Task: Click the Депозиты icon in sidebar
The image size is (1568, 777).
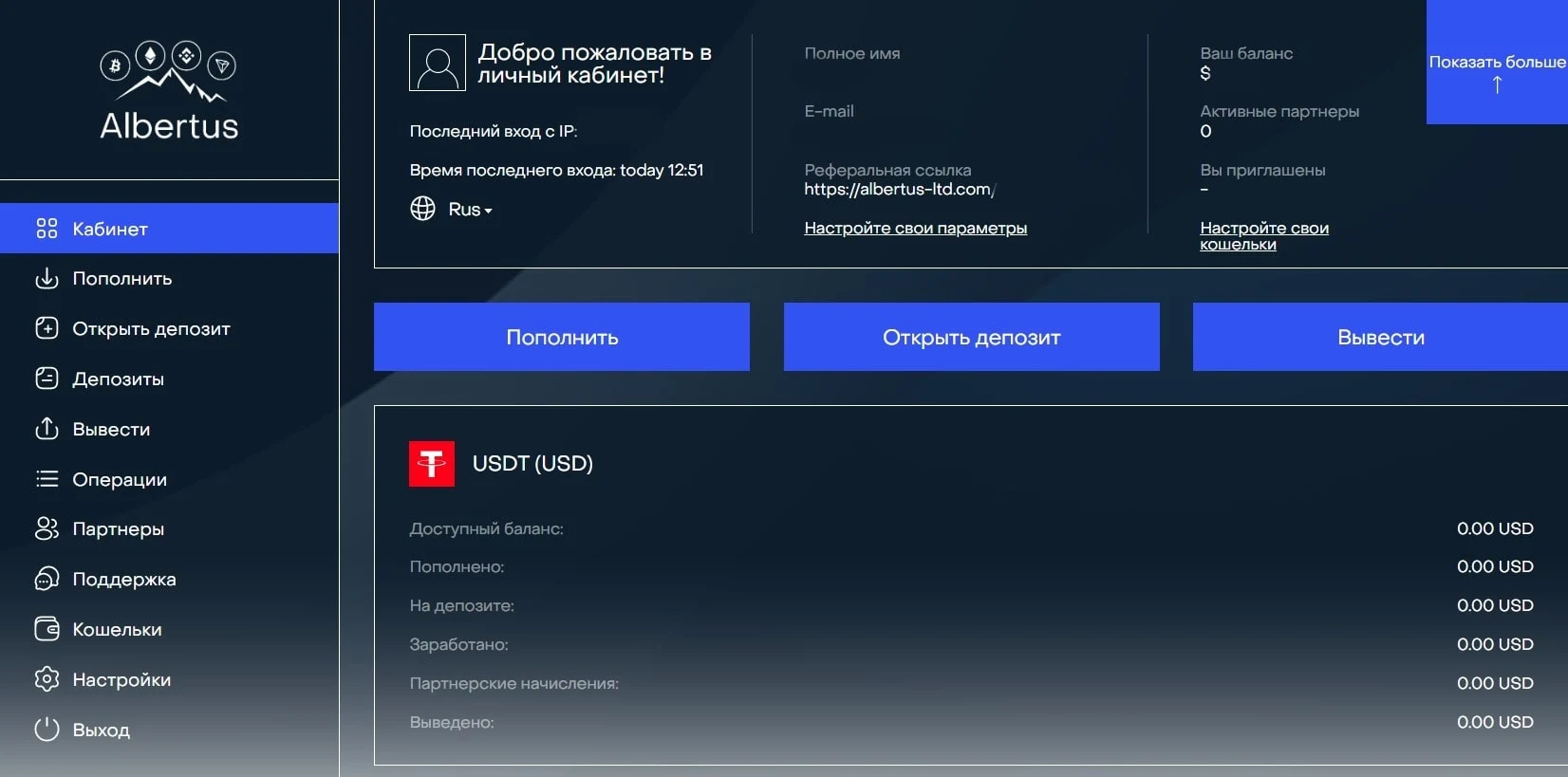Action: [47, 379]
